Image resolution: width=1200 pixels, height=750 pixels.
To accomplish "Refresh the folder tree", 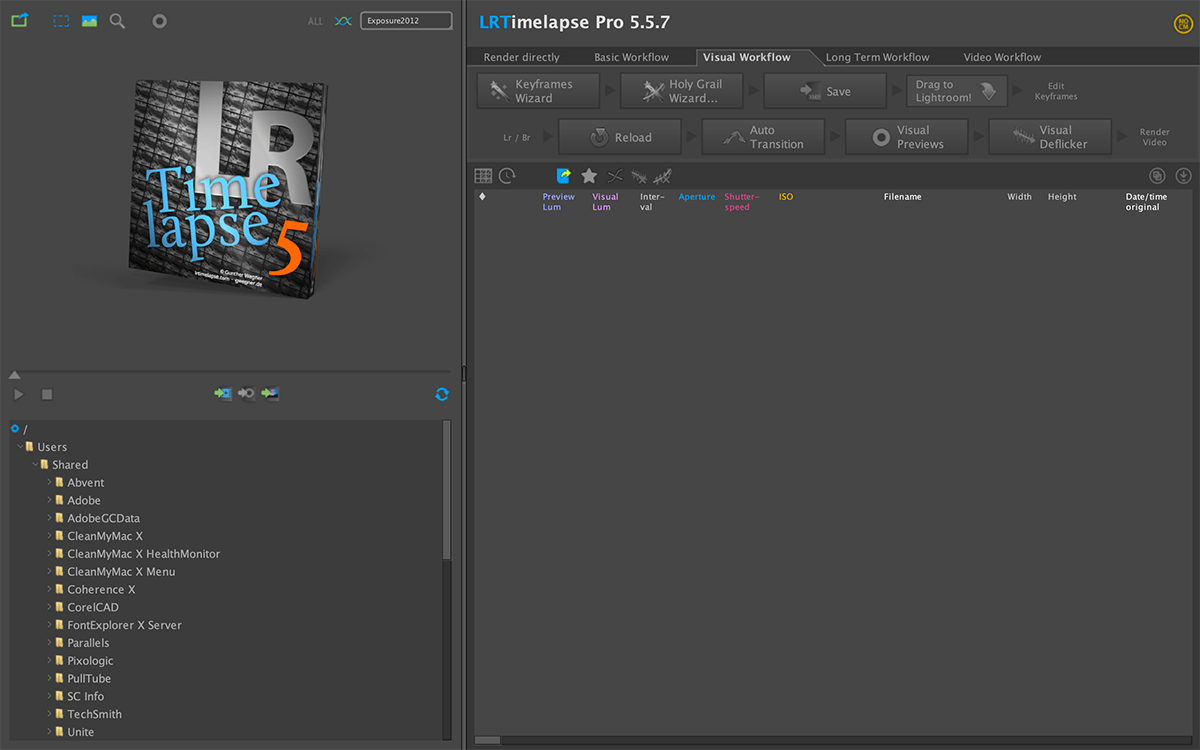I will 442,394.
